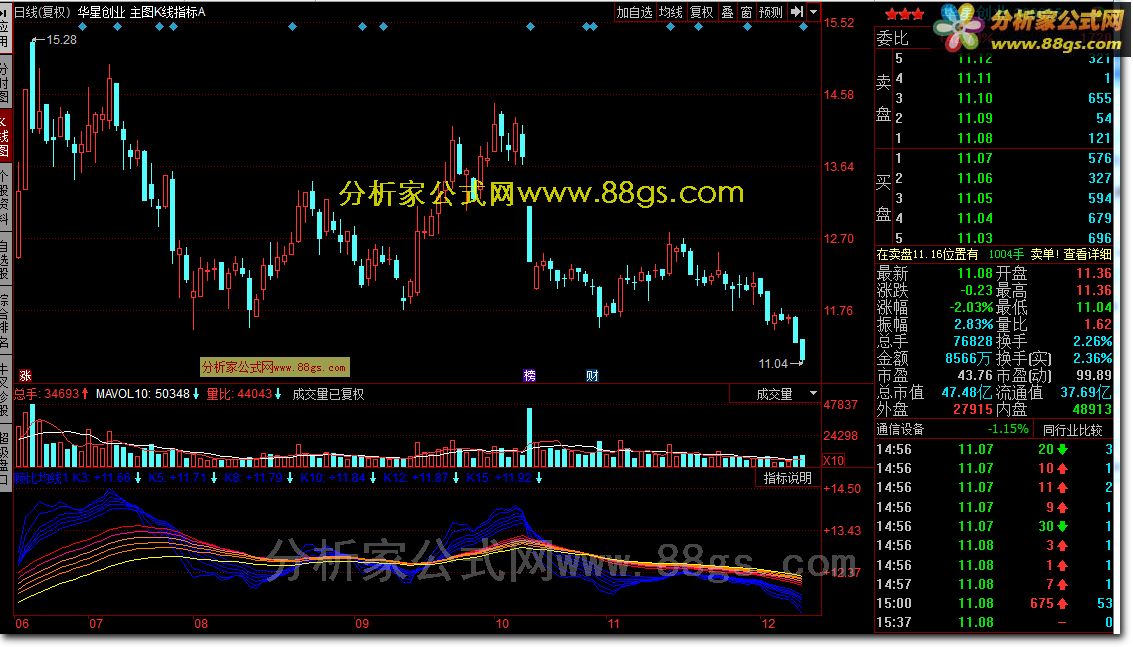Screen dimensions: 1133x647
Task: Click the 总手: 34693 volume value
Action: (46, 394)
